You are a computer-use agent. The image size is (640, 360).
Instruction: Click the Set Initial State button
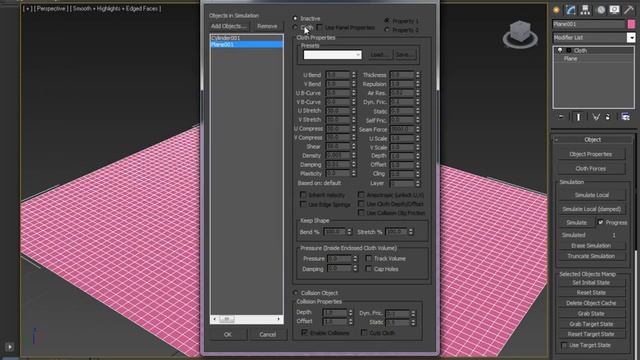591,282
